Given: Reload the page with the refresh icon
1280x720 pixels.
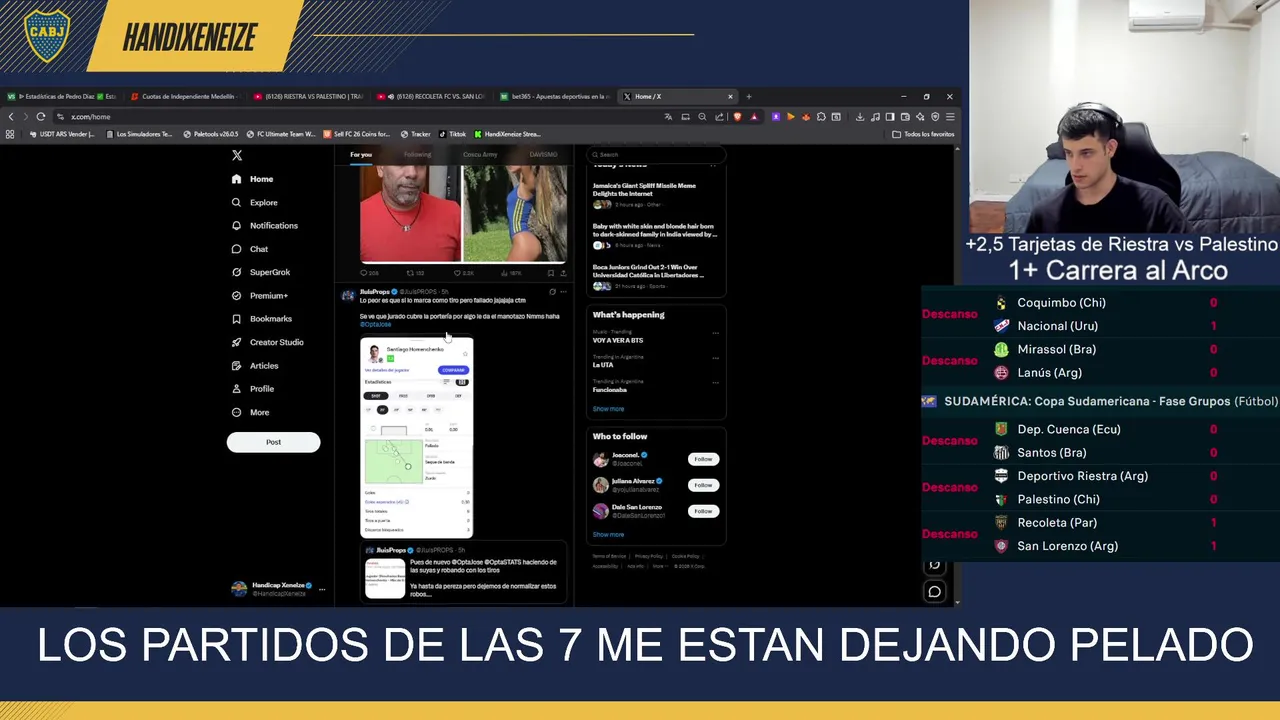Looking at the screenshot, I should pyautogui.click(x=41, y=117).
